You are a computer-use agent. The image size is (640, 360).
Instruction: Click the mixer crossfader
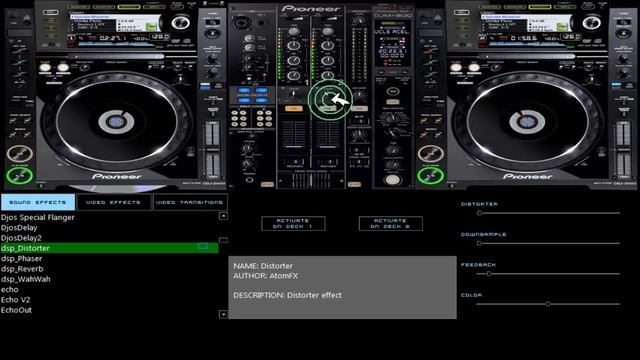(311, 180)
